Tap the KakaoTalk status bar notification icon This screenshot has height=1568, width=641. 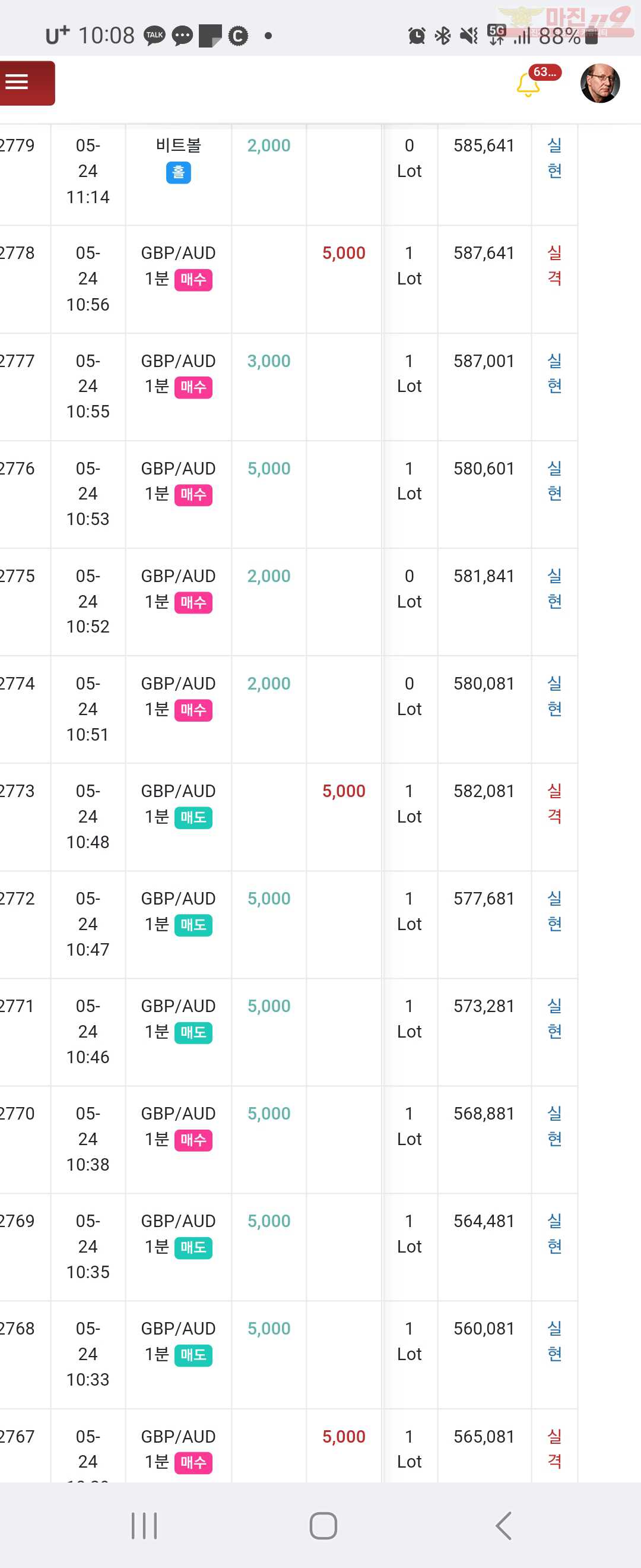pyautogui.click(x=154, y=36)
